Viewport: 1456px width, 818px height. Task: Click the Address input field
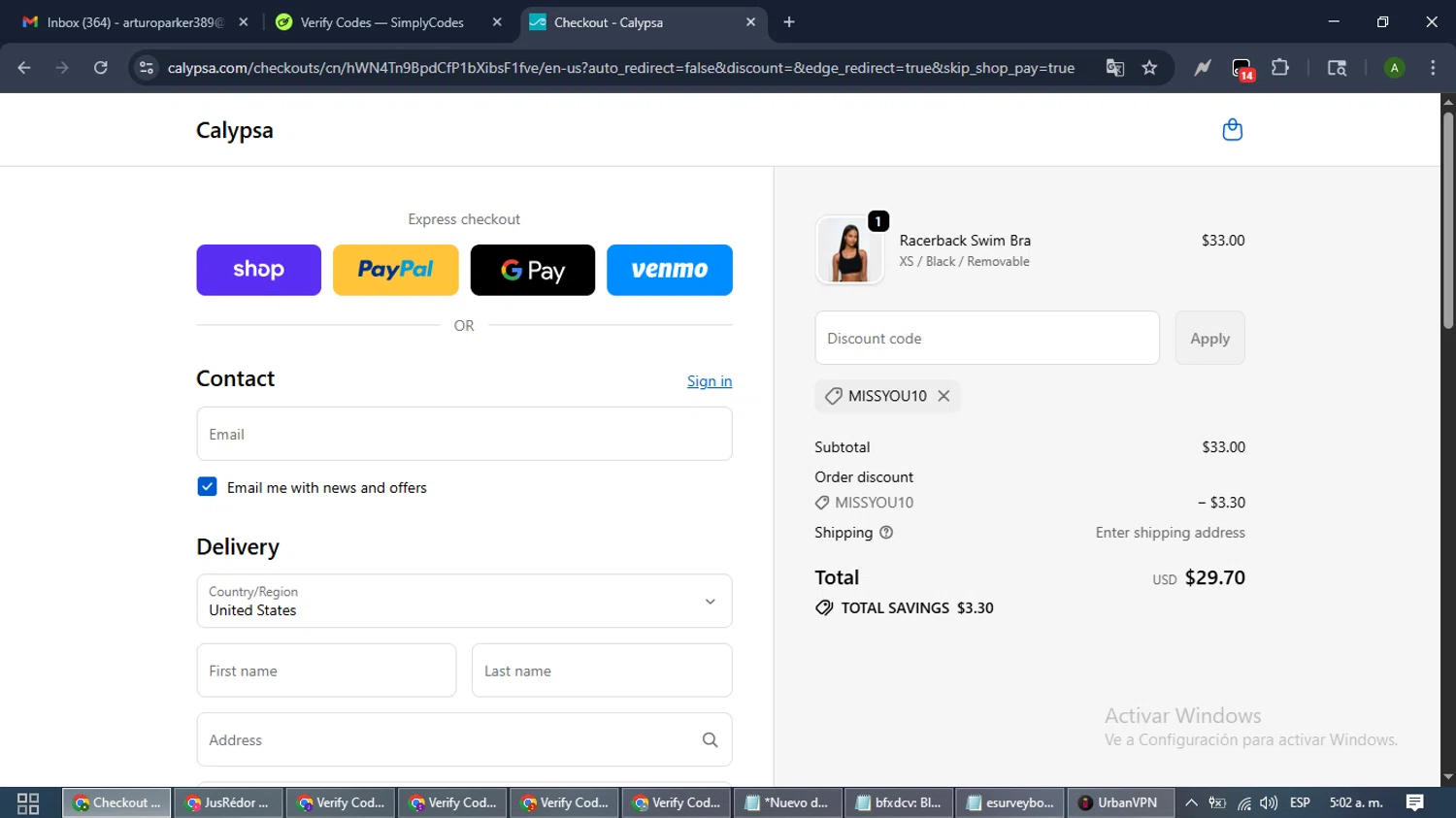click(464, 740)
